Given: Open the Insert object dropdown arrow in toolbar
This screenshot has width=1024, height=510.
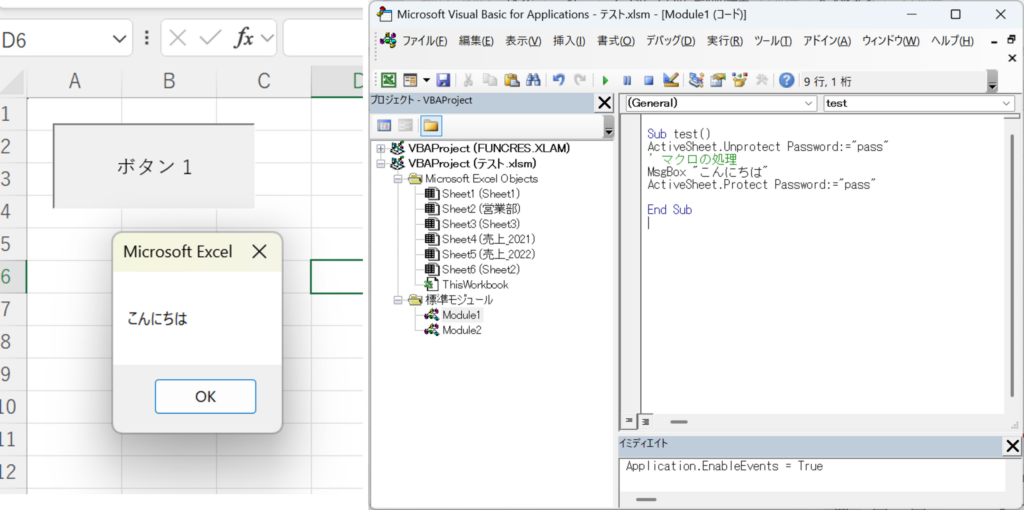Looking at the screenshot, I should pos(426,80).
